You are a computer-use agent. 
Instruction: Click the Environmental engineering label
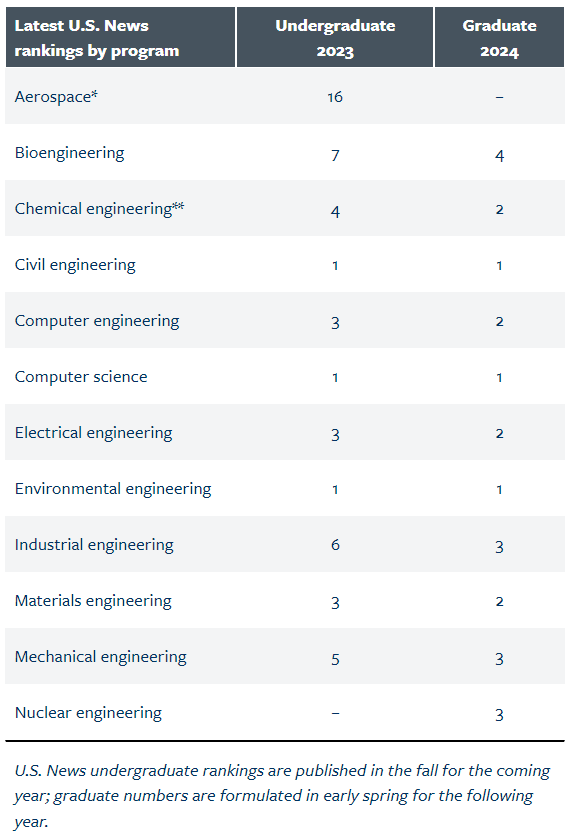(x=113, y=489)
